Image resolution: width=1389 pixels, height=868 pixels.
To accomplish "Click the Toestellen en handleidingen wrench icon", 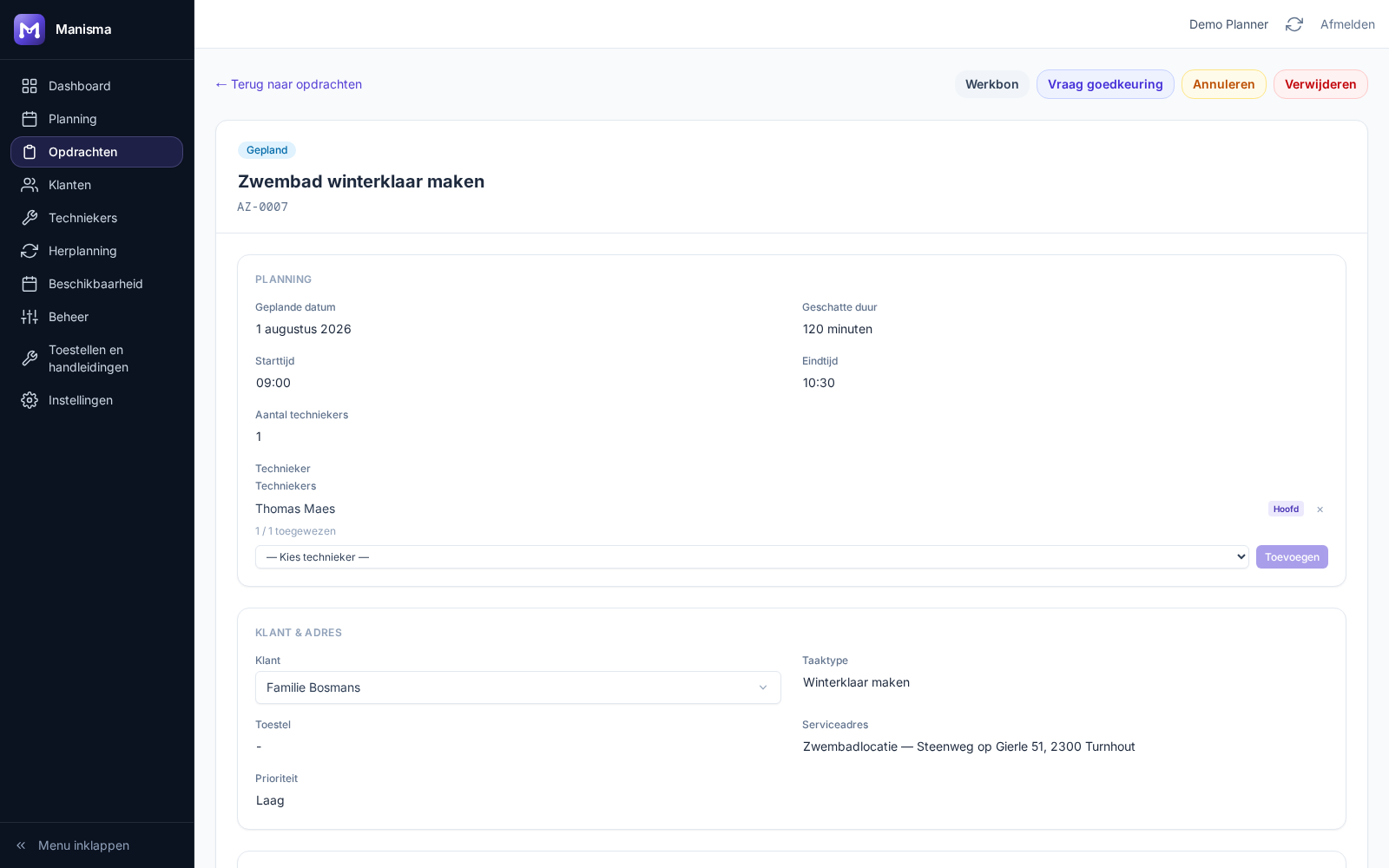I will coord(30,358).
